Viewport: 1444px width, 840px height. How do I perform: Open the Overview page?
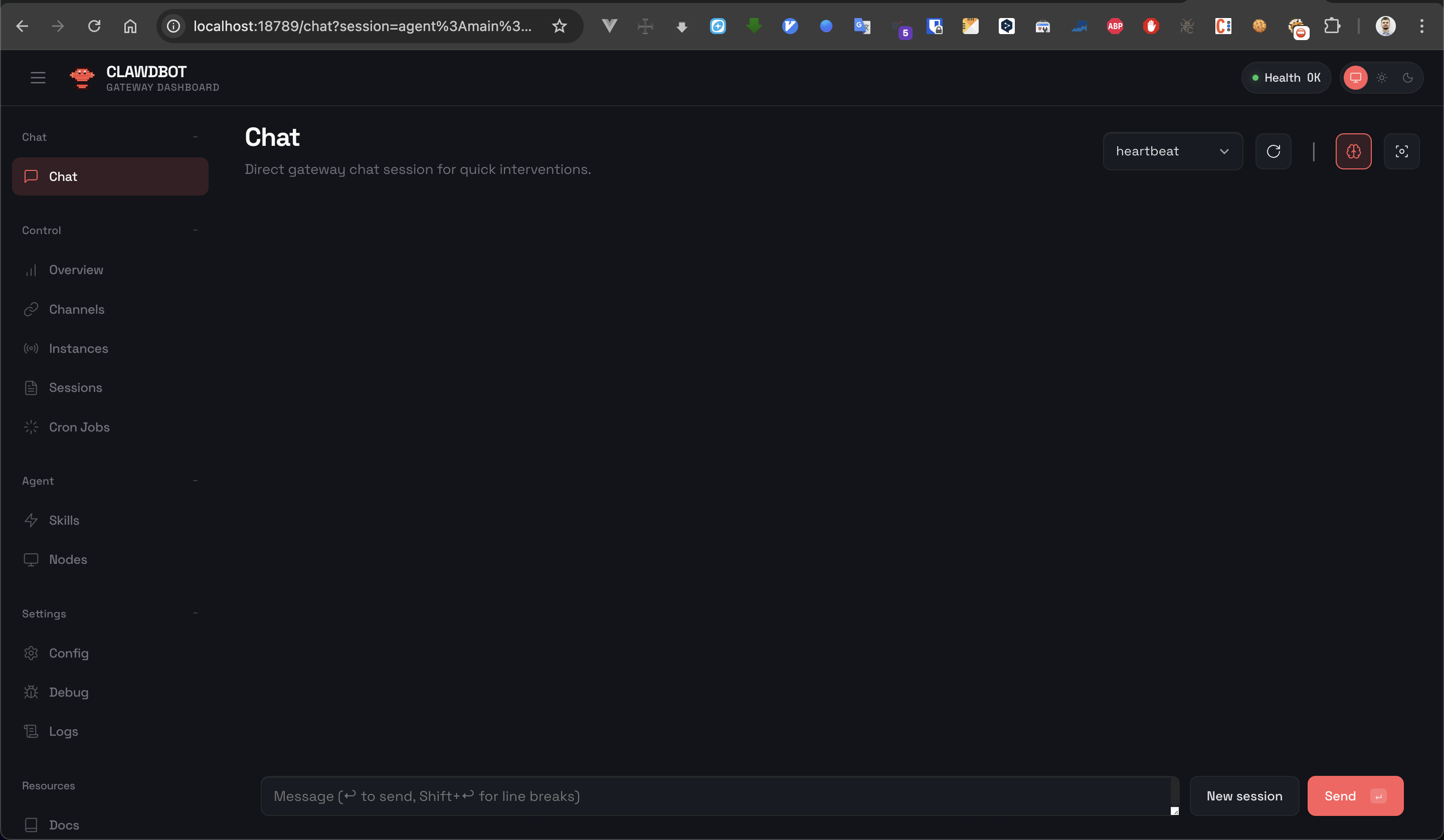pos(110,270)
